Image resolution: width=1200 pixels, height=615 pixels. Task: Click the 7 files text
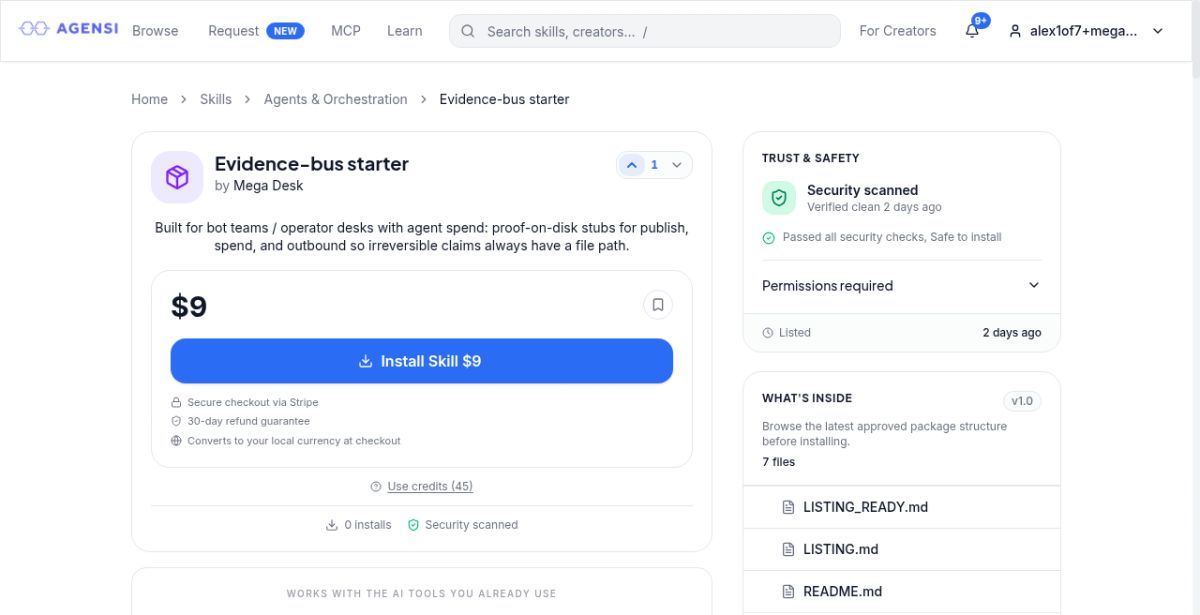(x=779, y=462)
